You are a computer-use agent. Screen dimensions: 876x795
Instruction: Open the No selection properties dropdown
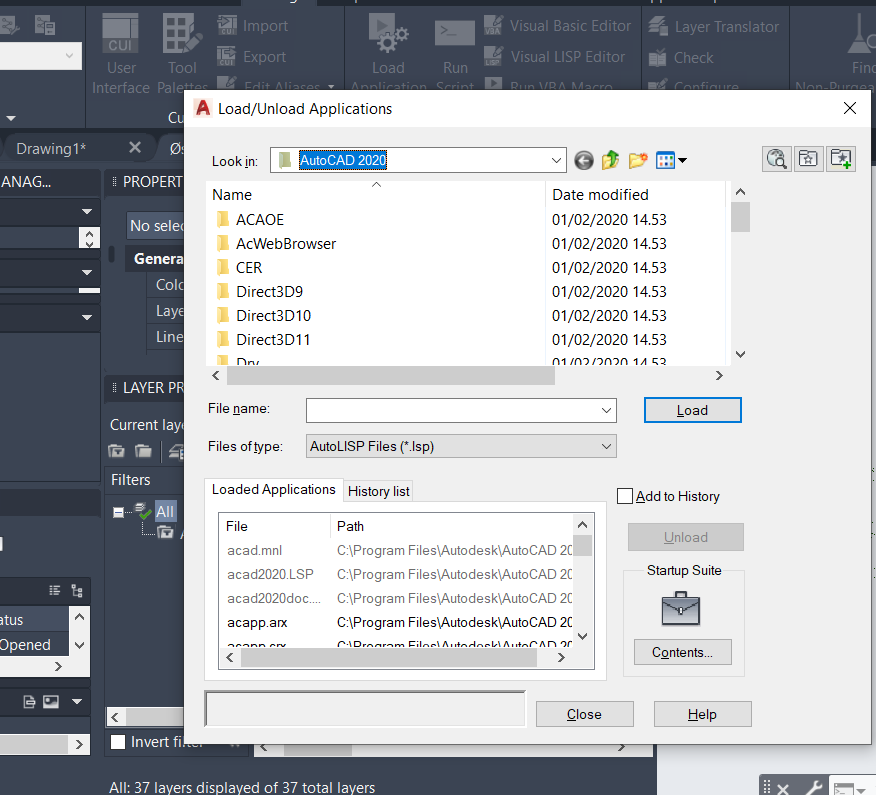156,226
